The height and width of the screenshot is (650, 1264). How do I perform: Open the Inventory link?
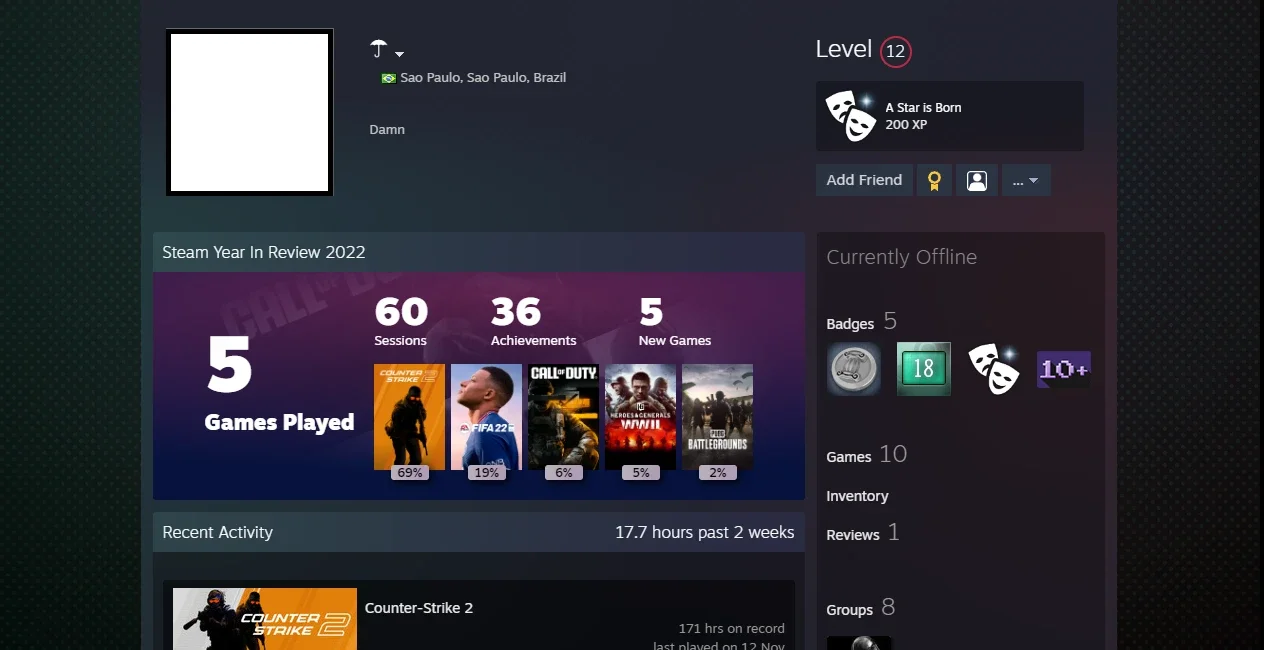point(857,496)
